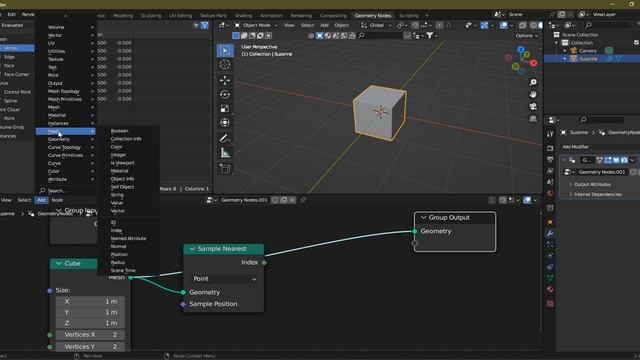Select the Add Cube tool in viewport
Image resolution: width=640 pixels, height=360 pixels.
click(x=225, y=169)
